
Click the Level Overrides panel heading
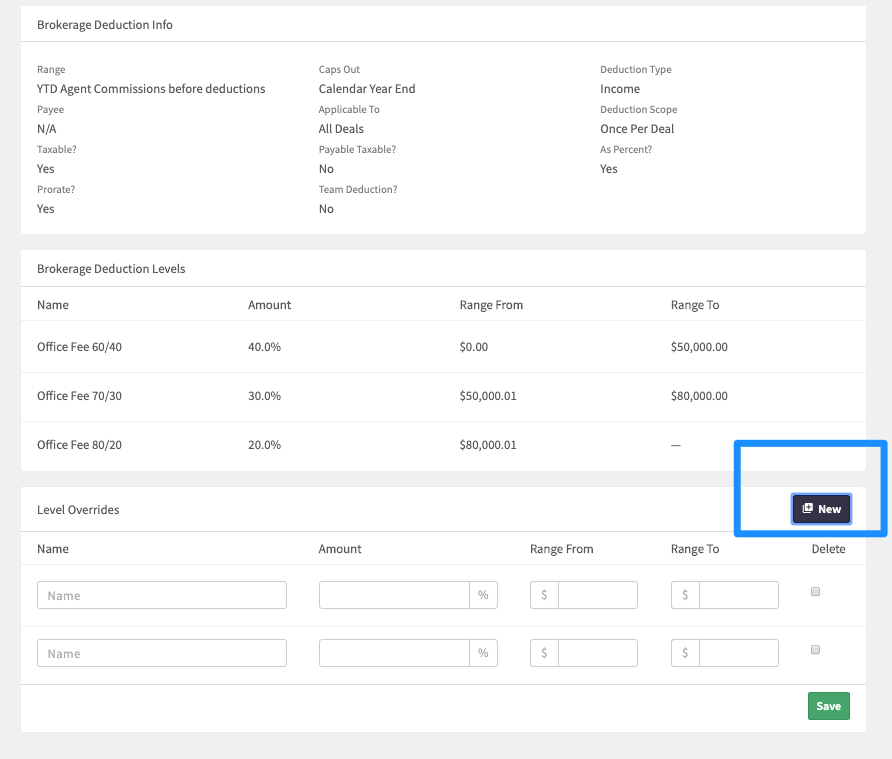[x=78, y=510]
